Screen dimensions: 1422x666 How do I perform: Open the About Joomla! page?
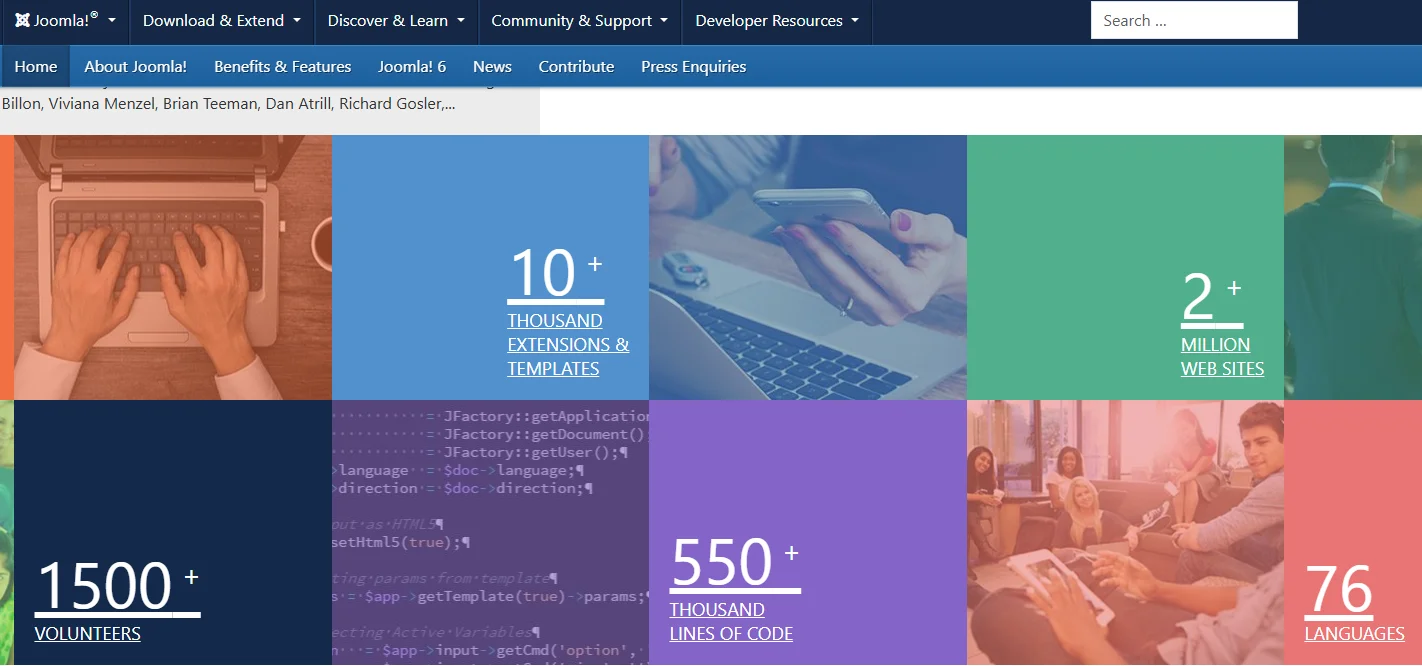pos(135,66)
